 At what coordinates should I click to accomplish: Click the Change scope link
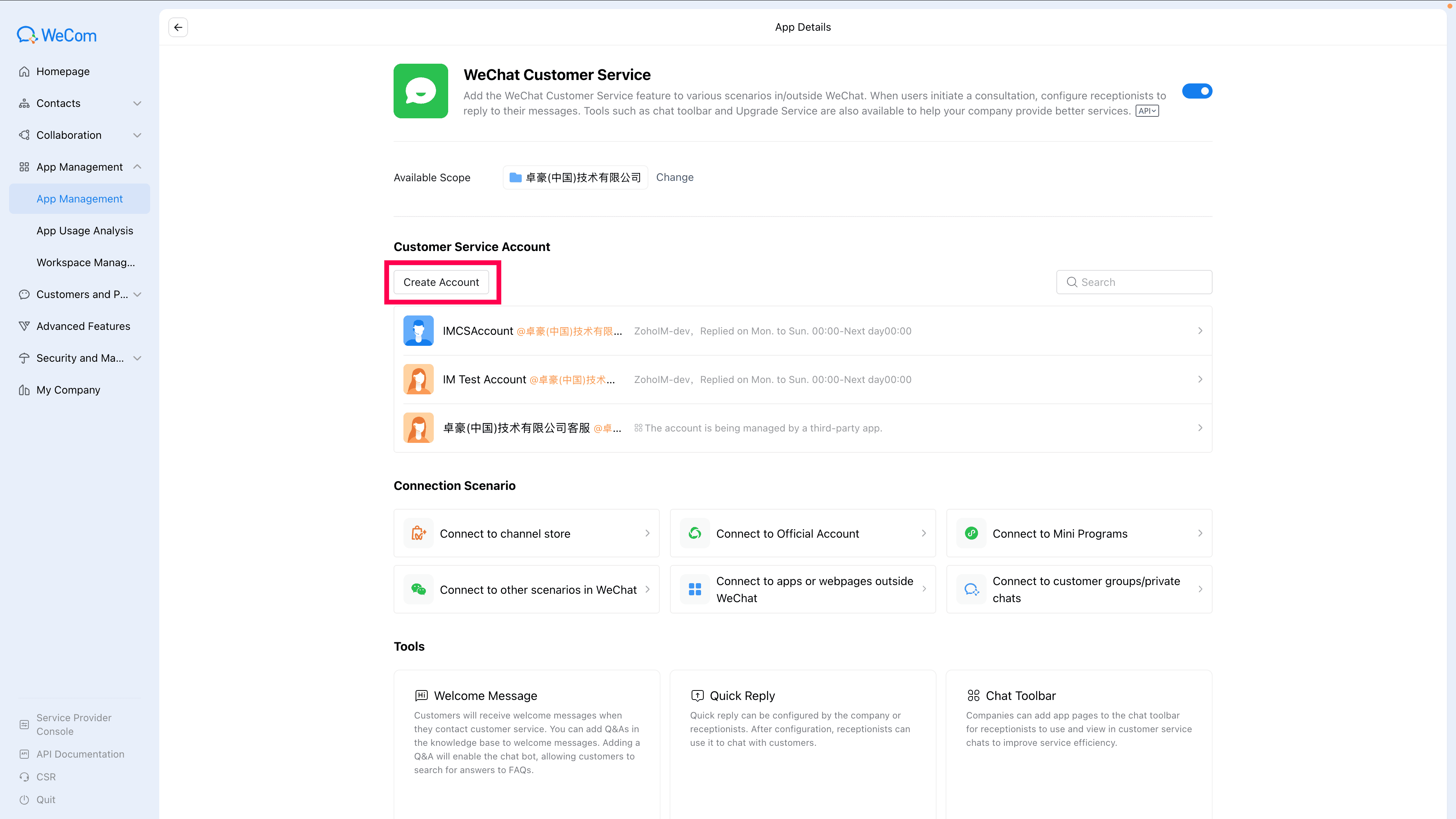(x=674, y=177)
